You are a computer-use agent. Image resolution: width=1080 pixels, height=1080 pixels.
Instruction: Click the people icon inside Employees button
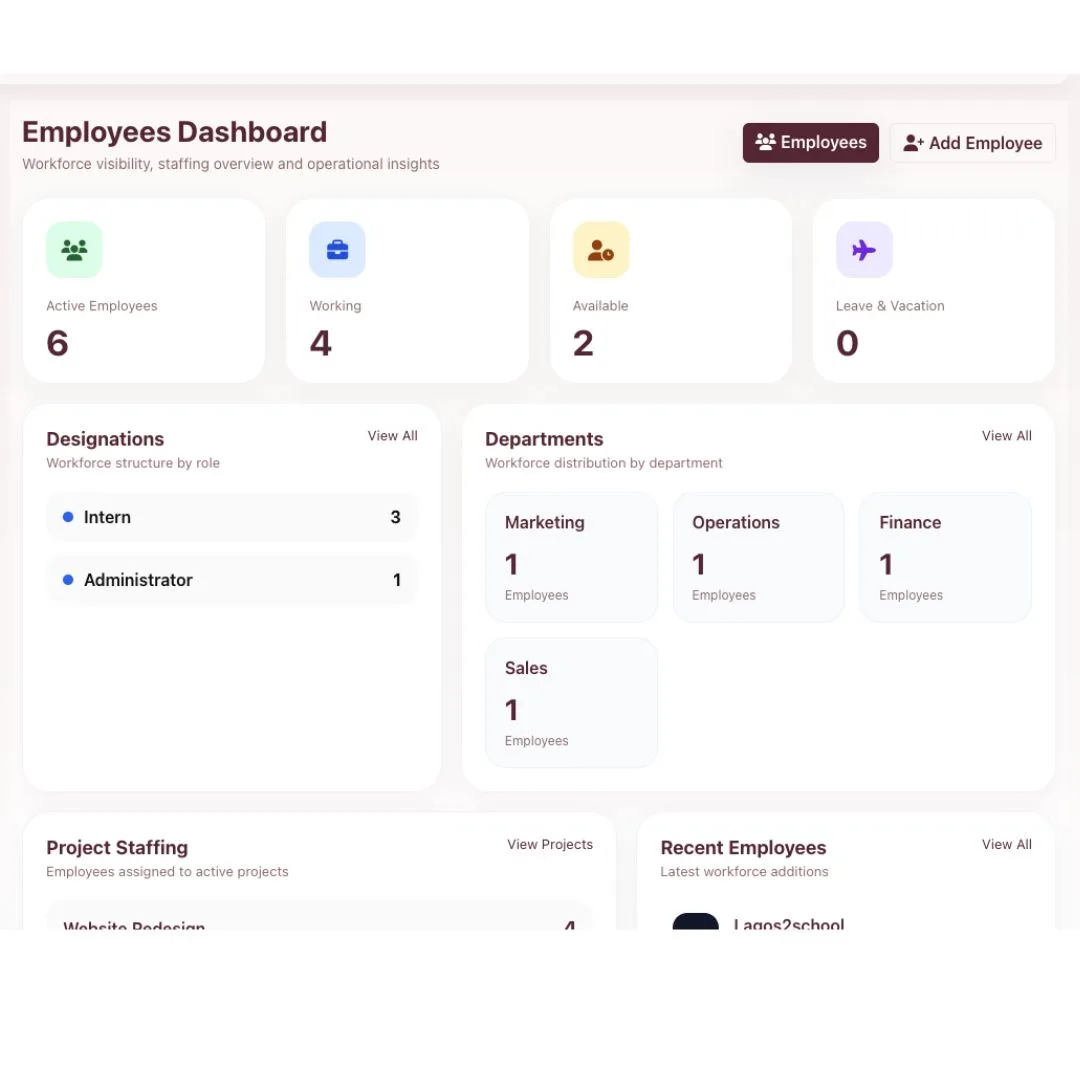tap(765, 142)
